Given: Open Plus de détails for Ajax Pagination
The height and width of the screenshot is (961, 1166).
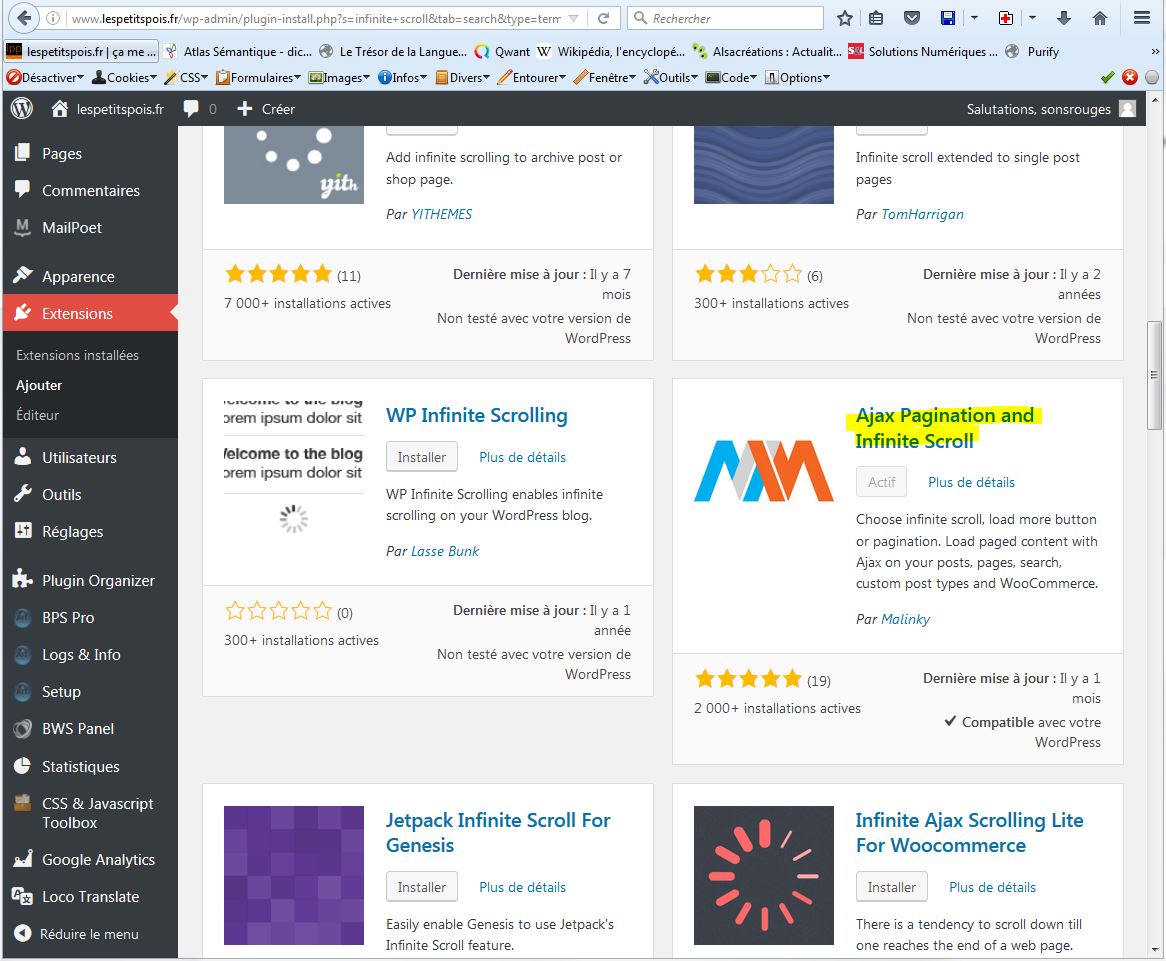Looking at the screenshot, I should [x=971, y=482].
